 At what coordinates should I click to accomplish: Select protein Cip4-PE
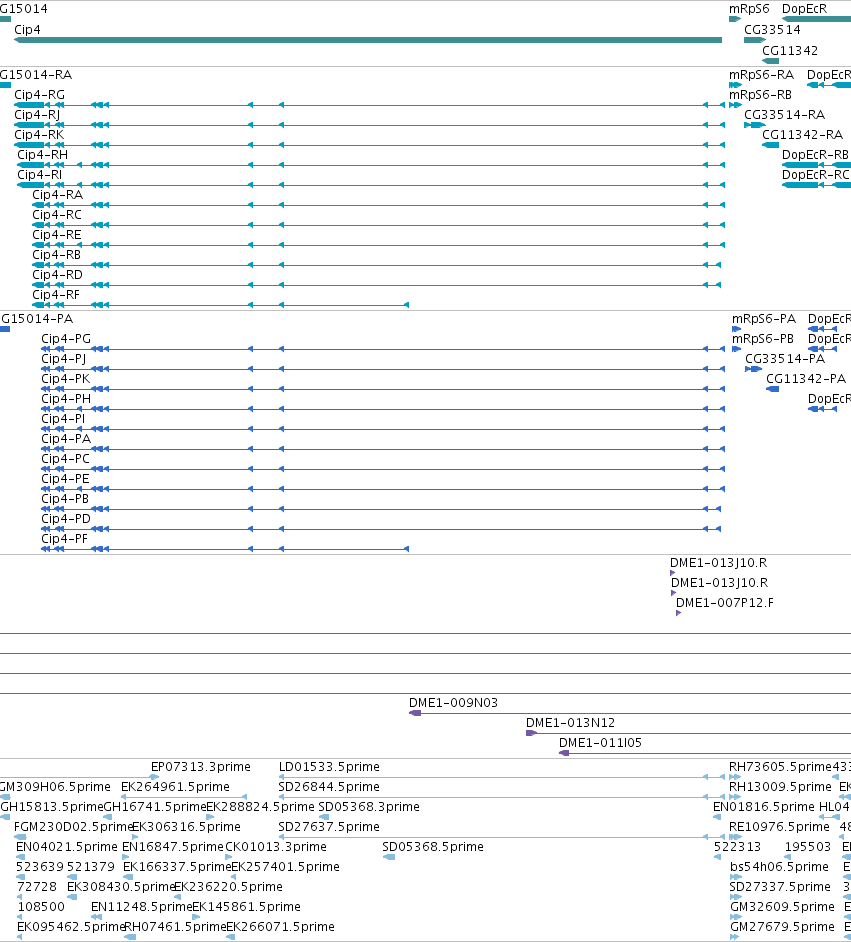[383, 489]
